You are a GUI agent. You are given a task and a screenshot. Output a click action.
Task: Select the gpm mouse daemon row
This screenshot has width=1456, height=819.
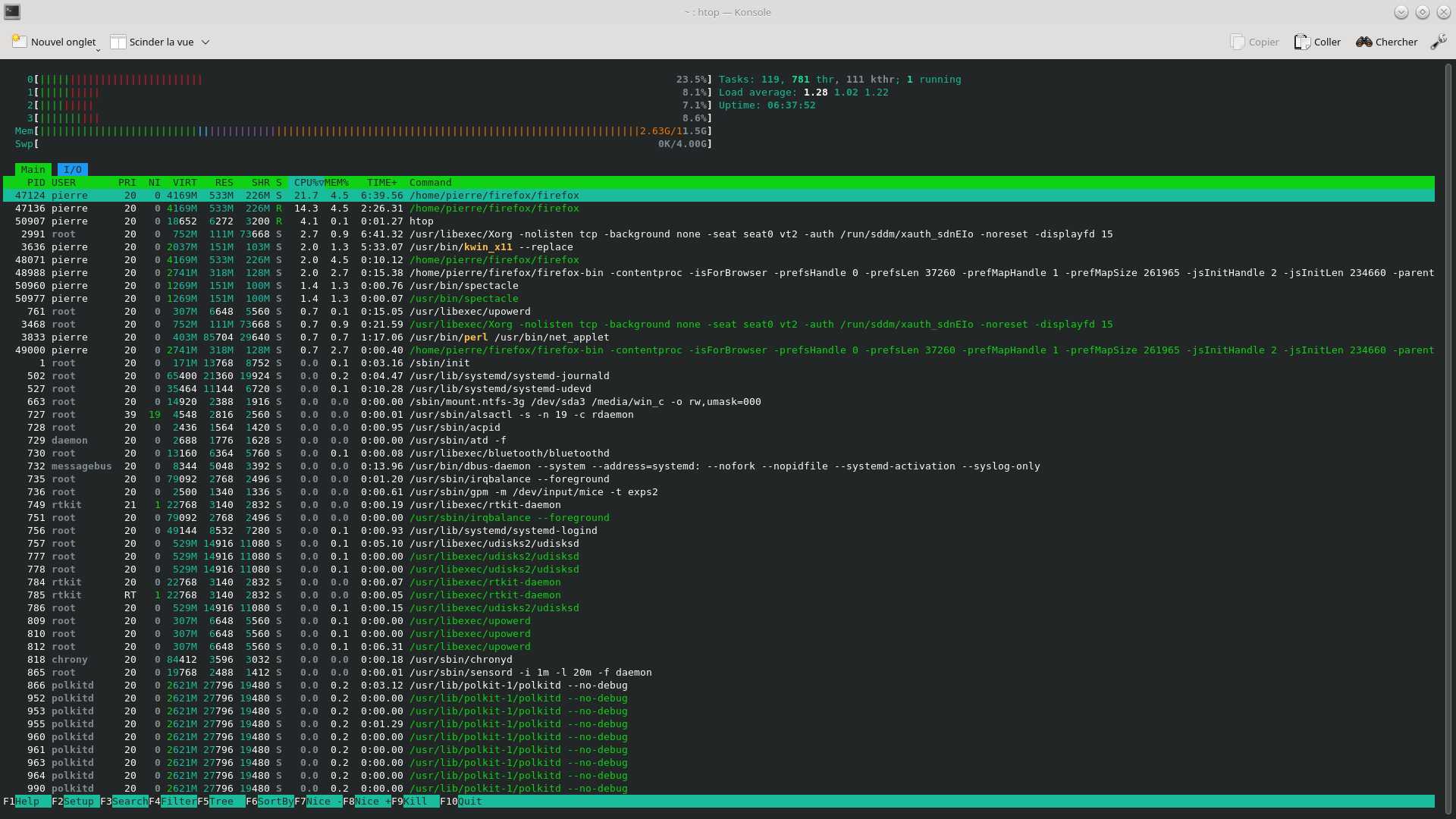pyautogui.click(x=719, y=491)
